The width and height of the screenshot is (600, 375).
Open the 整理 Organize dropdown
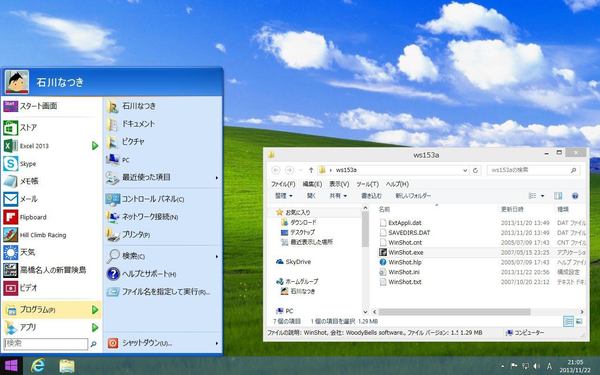284,196
